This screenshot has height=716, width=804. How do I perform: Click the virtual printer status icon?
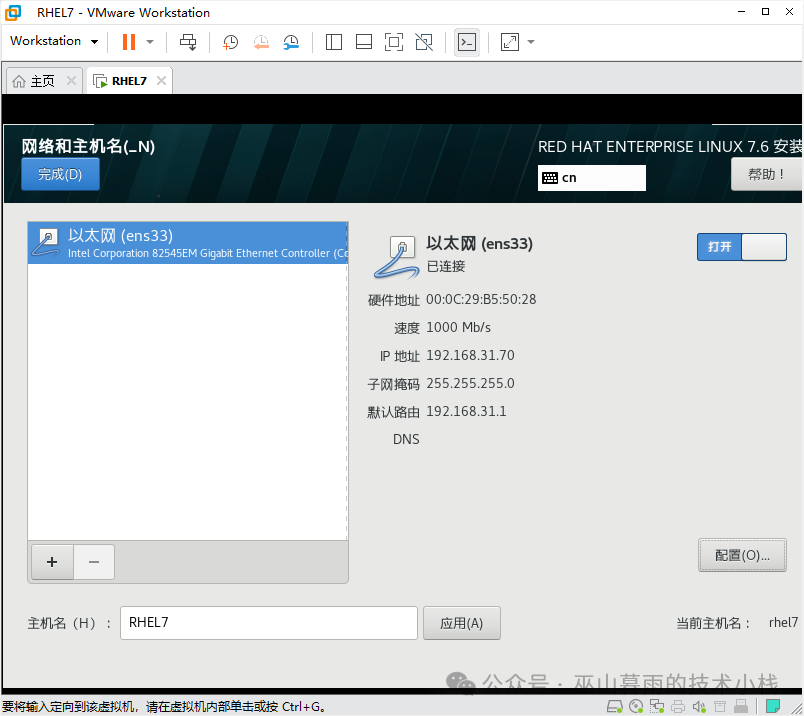(679, 705)
